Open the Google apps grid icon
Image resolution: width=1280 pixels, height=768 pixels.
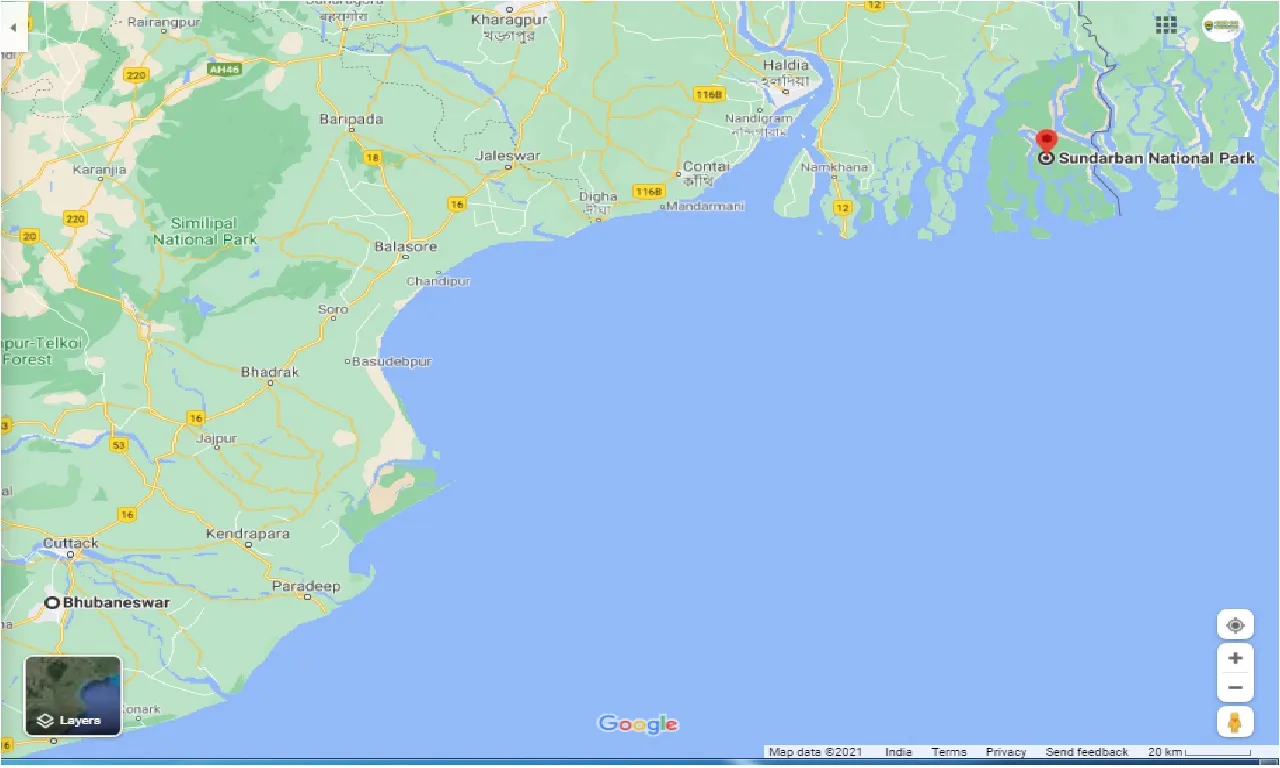point(1166,25)
